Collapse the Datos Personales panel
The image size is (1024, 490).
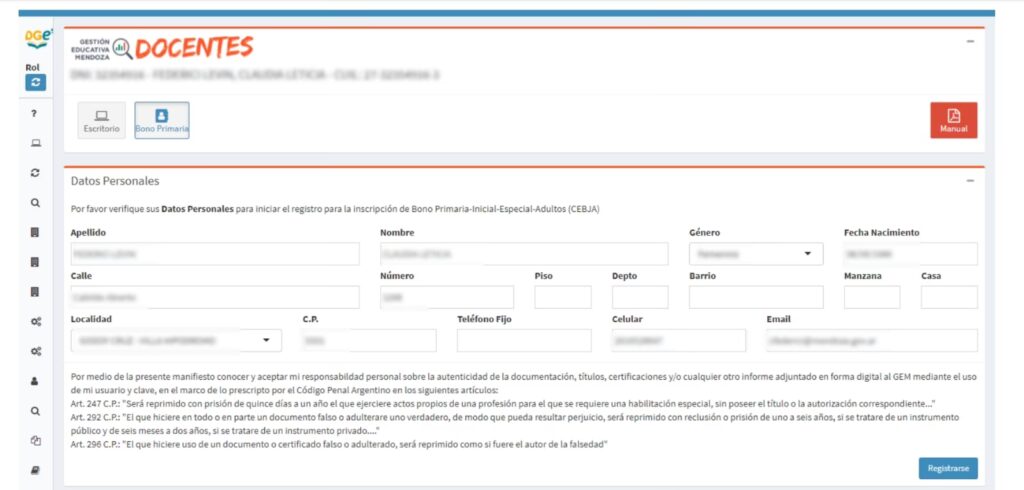pyautogui.click(x=969, y=181)
